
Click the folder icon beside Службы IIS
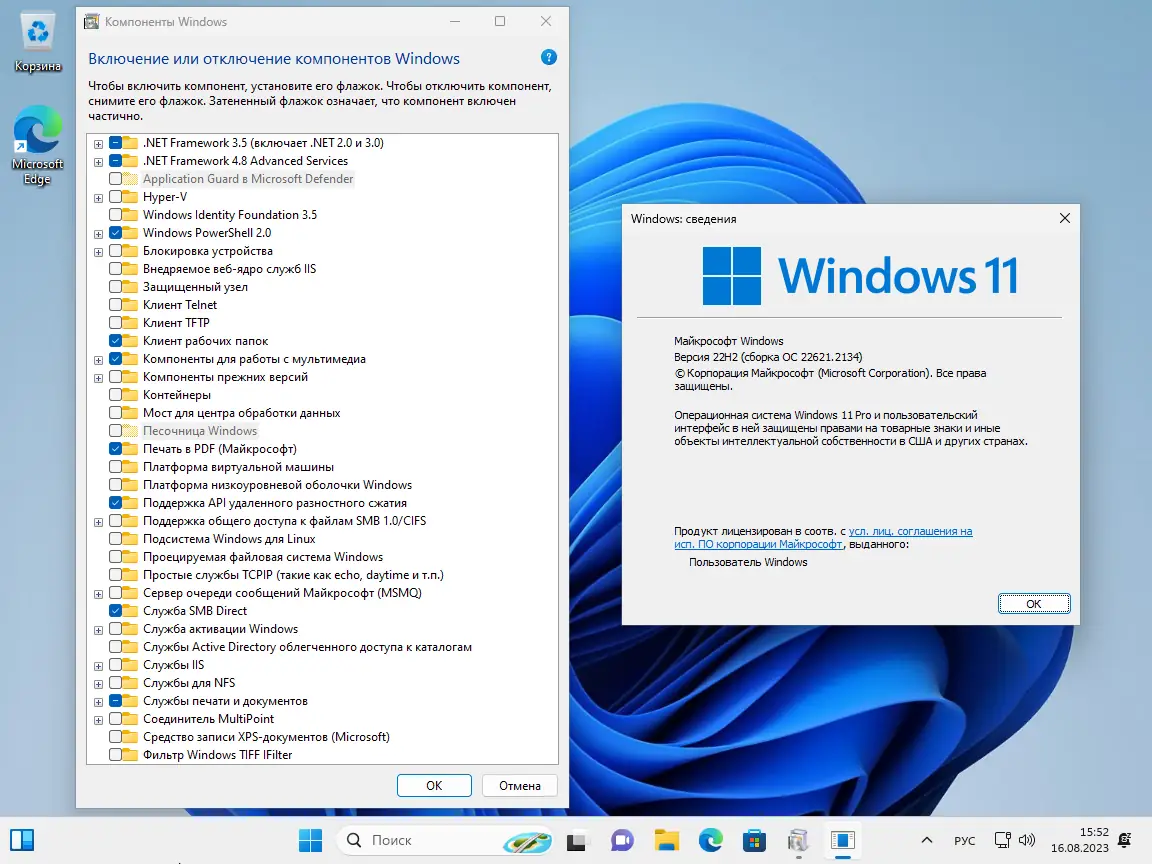tap(130, 665)
